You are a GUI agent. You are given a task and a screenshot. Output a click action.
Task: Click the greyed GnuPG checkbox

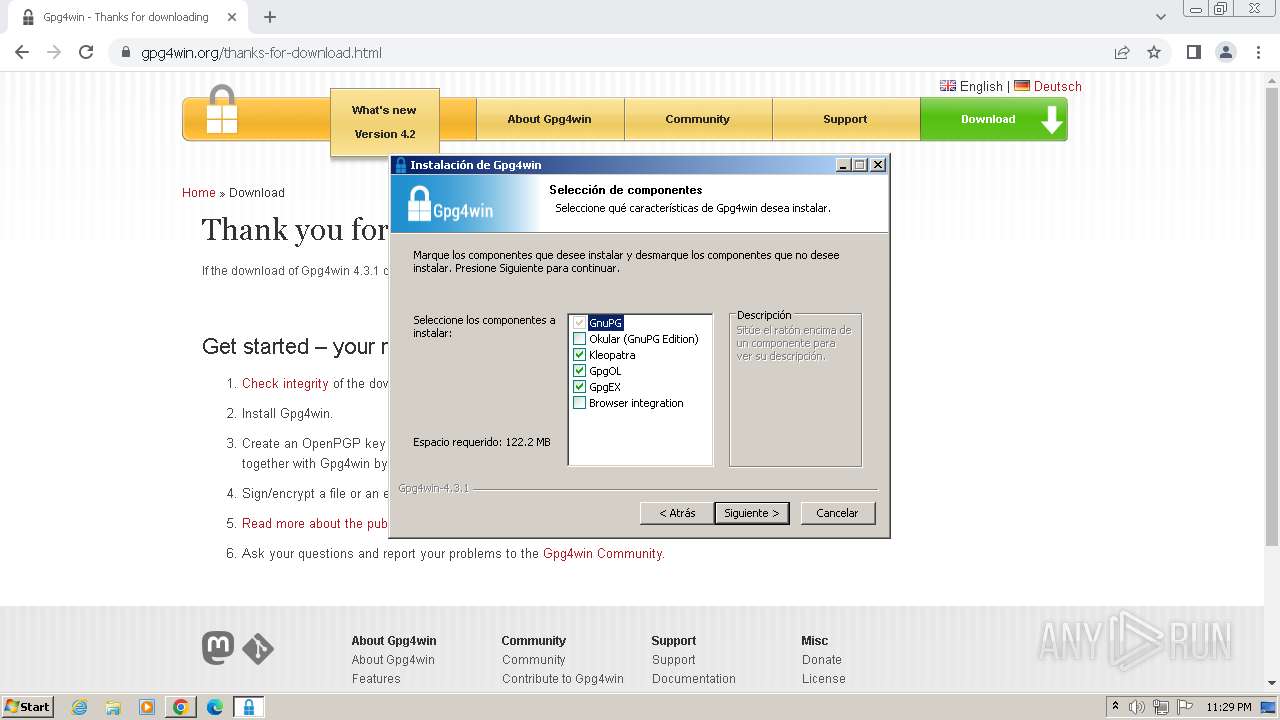(579, 323)
